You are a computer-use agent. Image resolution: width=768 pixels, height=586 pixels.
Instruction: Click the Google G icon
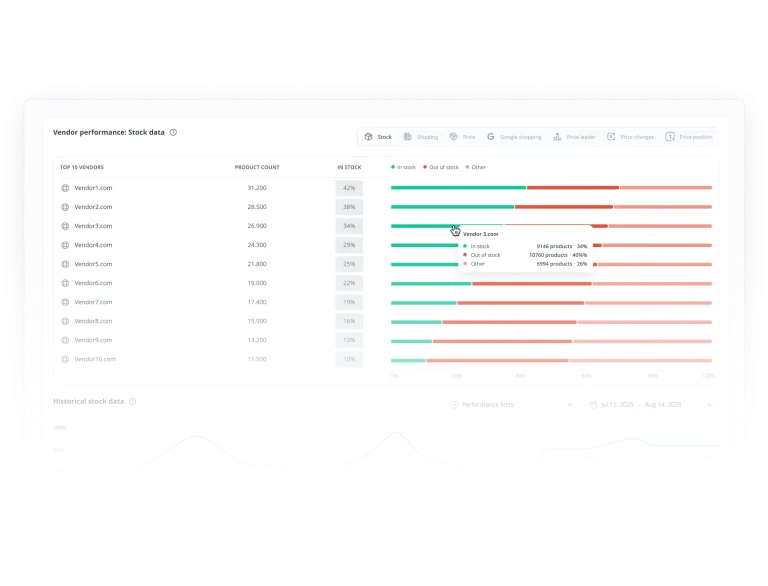tap(491, 137)
